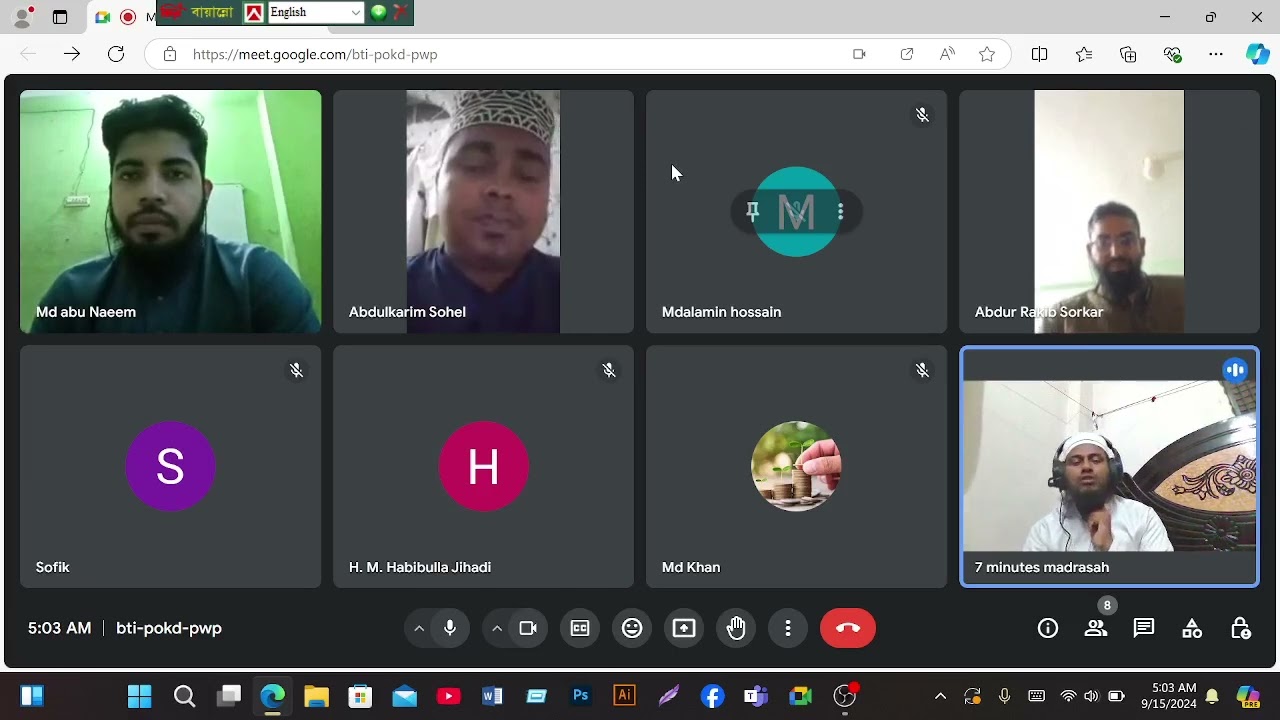This screenshot has height=720, width=1280.
Task: Click the browser address bar URL
Action: coord(315,54)
